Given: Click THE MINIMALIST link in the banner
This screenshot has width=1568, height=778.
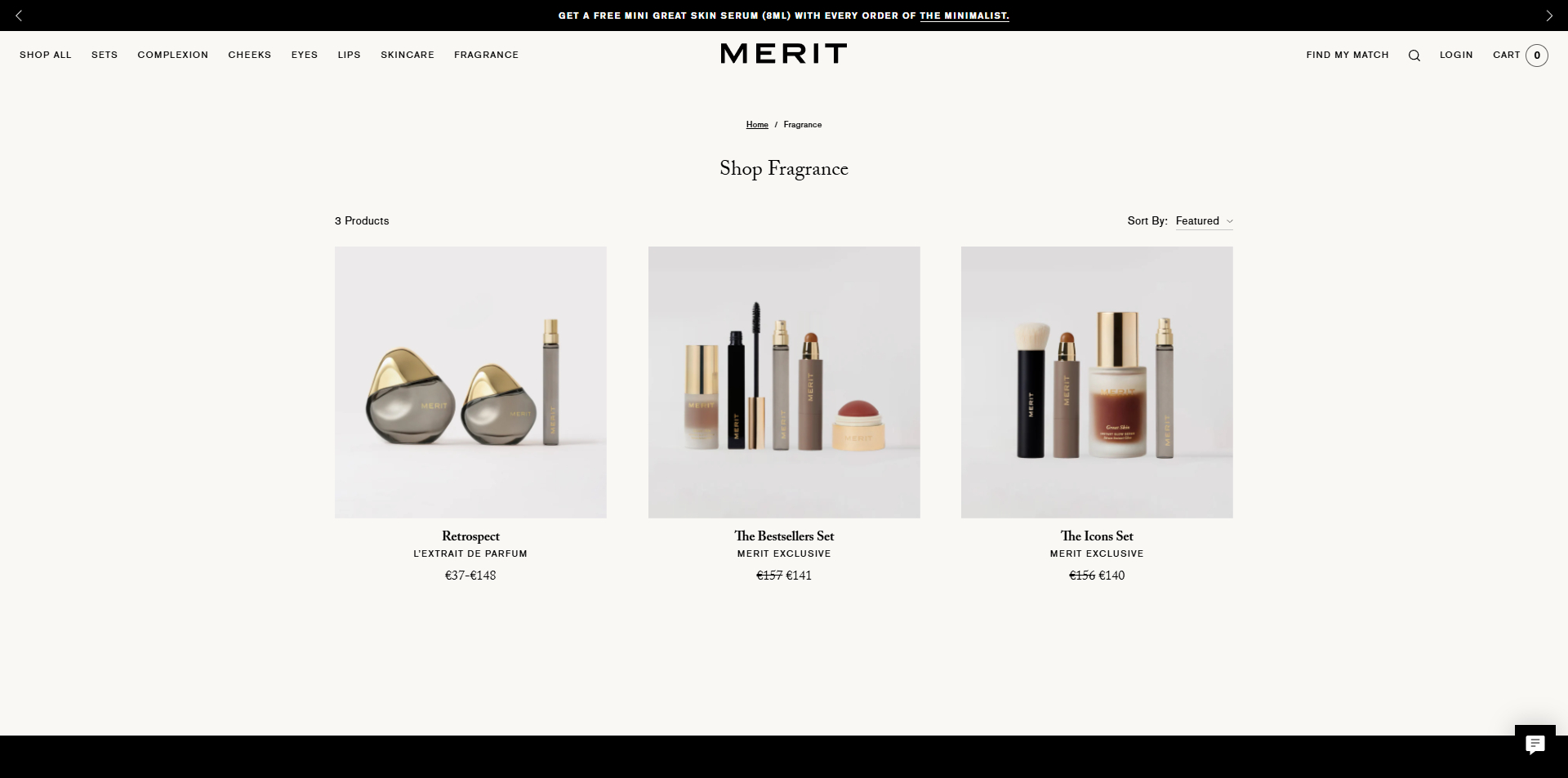Looking at the screenshot, I should (x=964, y=15).
